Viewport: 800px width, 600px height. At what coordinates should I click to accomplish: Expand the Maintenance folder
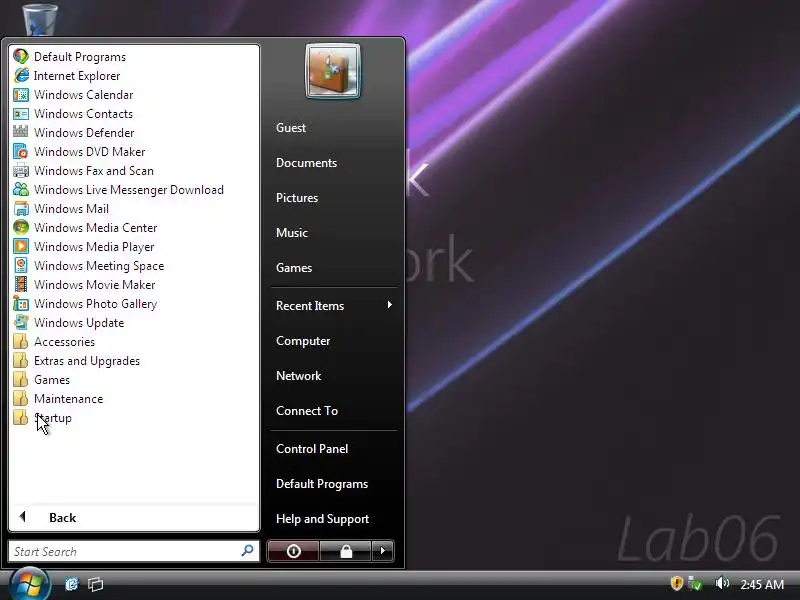tap(58, 398)
